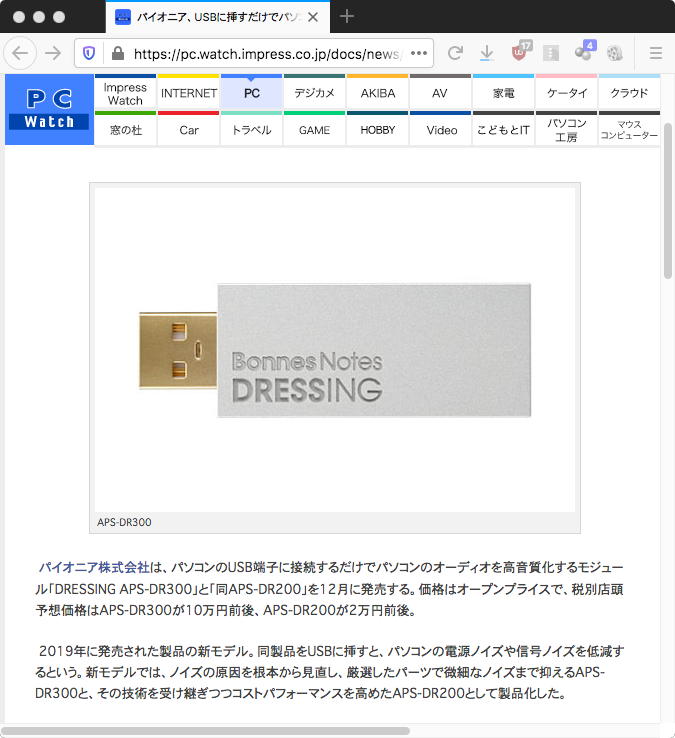The image size is (675, 738).
Task: Open the Video section link
Action: point(441,130)
